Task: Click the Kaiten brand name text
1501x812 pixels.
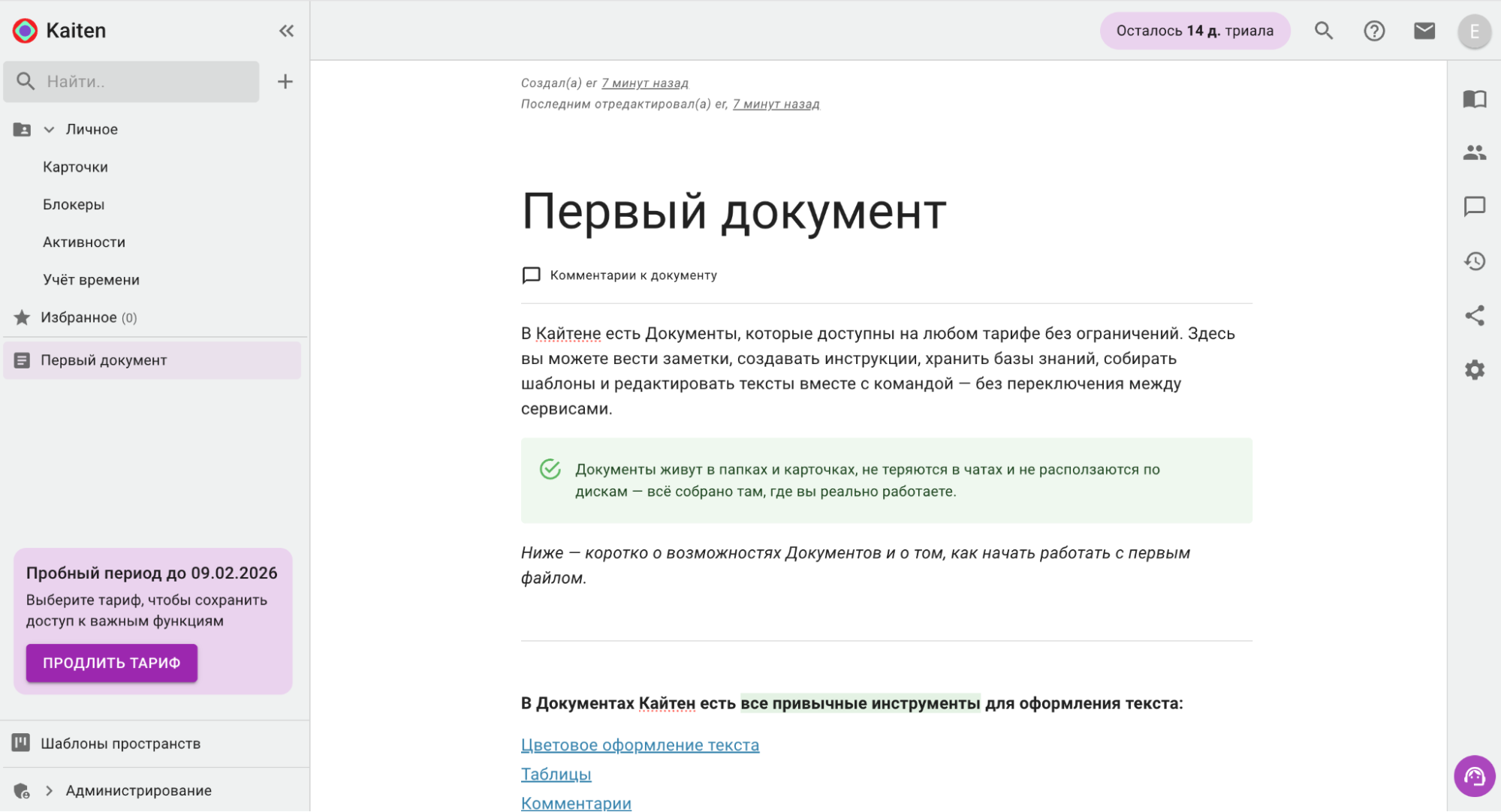Action: pos(76,31)
